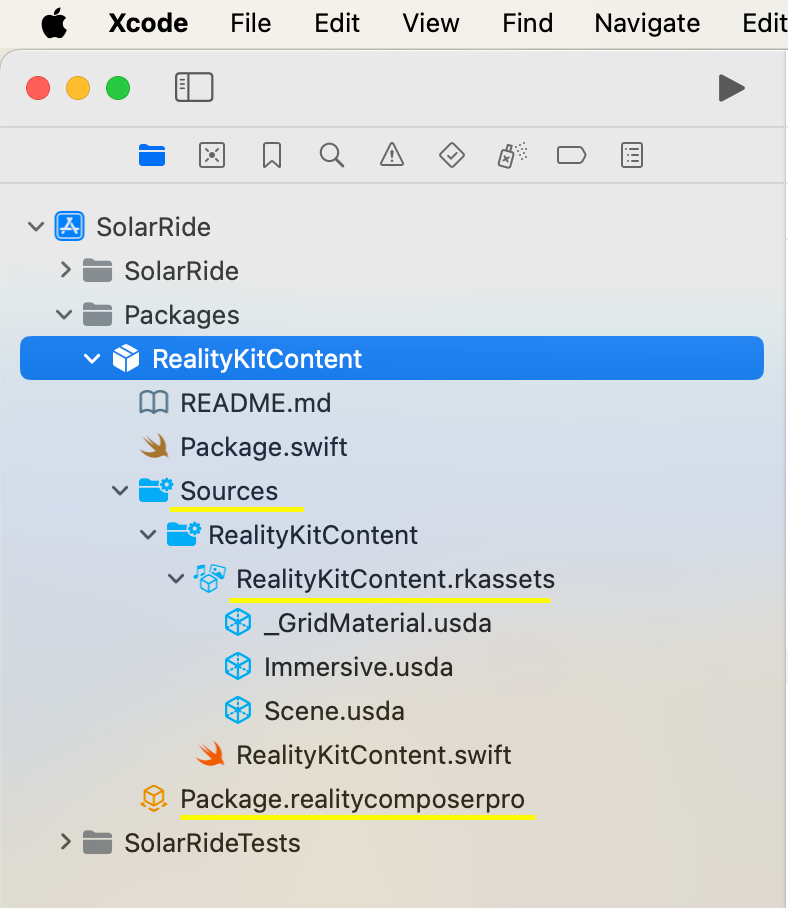Screen dimensions: 788x908
Task: Toggle the navigator sidebar visibility
Action: 194,88
